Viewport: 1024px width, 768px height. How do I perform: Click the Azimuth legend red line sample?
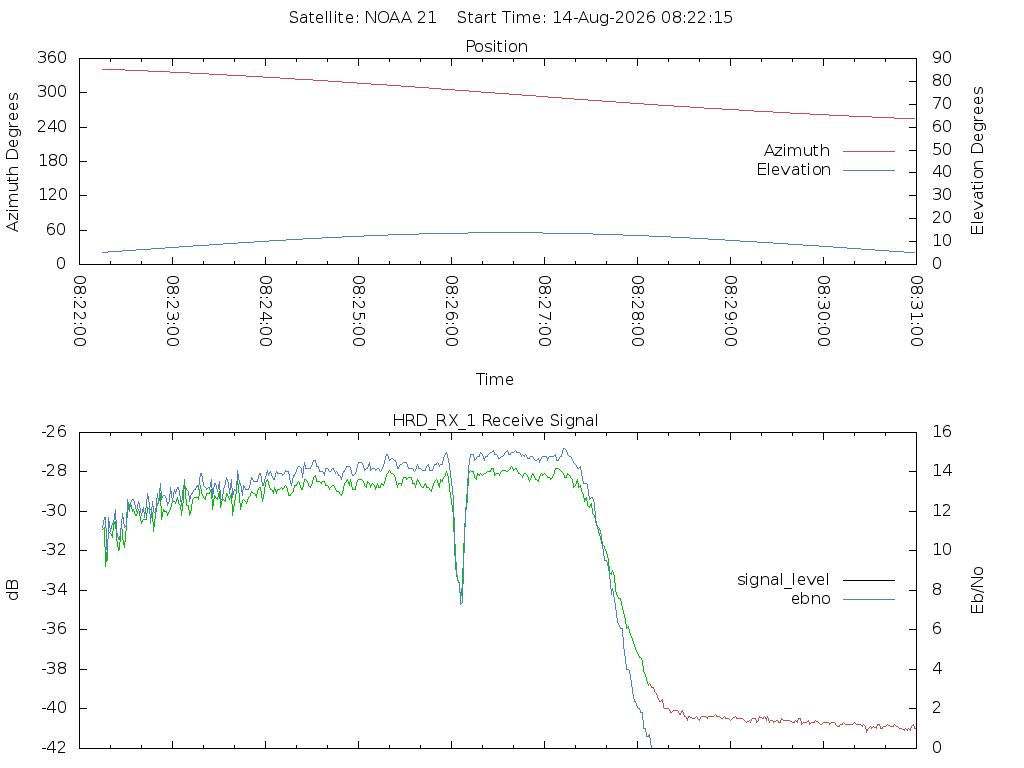tap(869, 151)
